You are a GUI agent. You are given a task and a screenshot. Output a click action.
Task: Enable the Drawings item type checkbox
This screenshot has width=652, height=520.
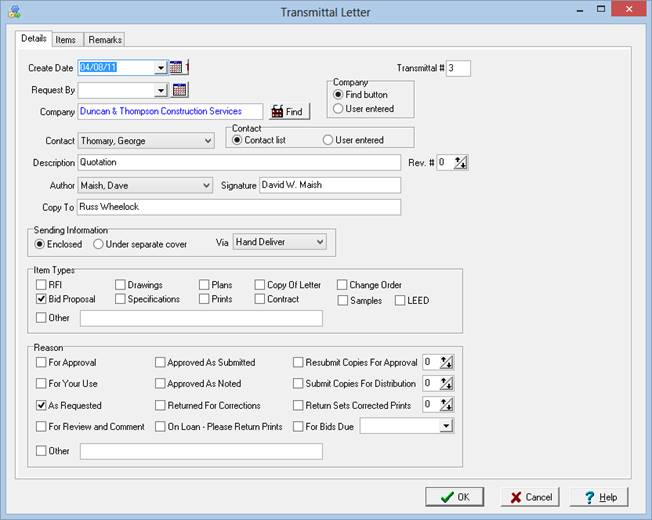coord(121,285)
